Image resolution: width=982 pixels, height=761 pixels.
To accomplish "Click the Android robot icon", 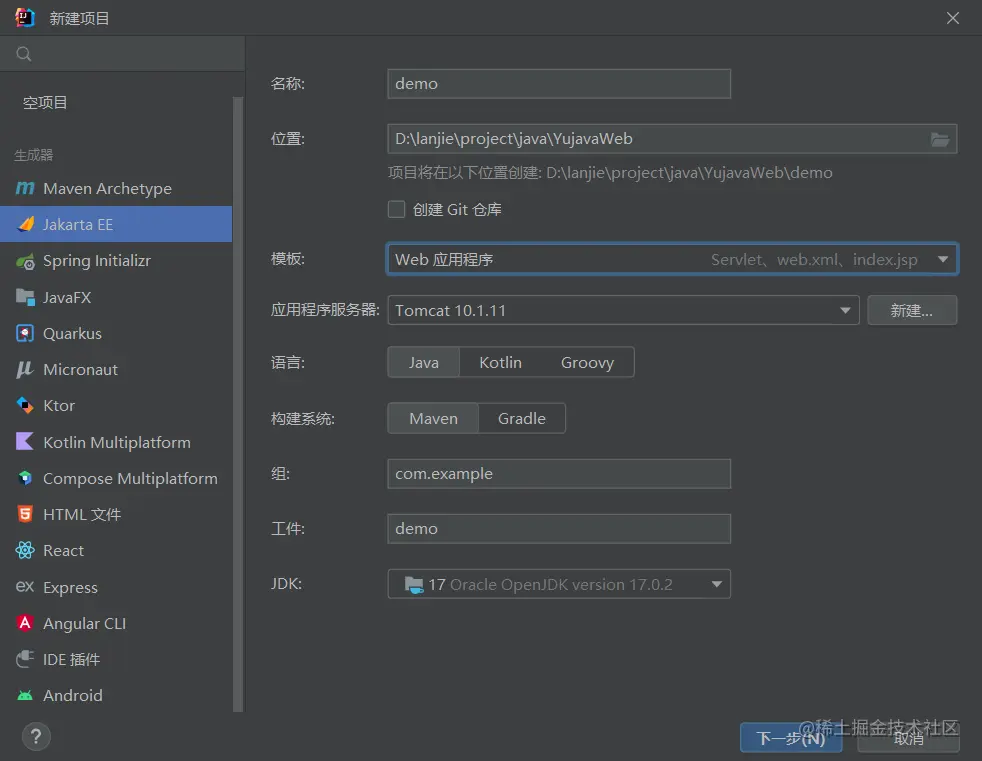I will pyautogui.click(x=25, y=695).
